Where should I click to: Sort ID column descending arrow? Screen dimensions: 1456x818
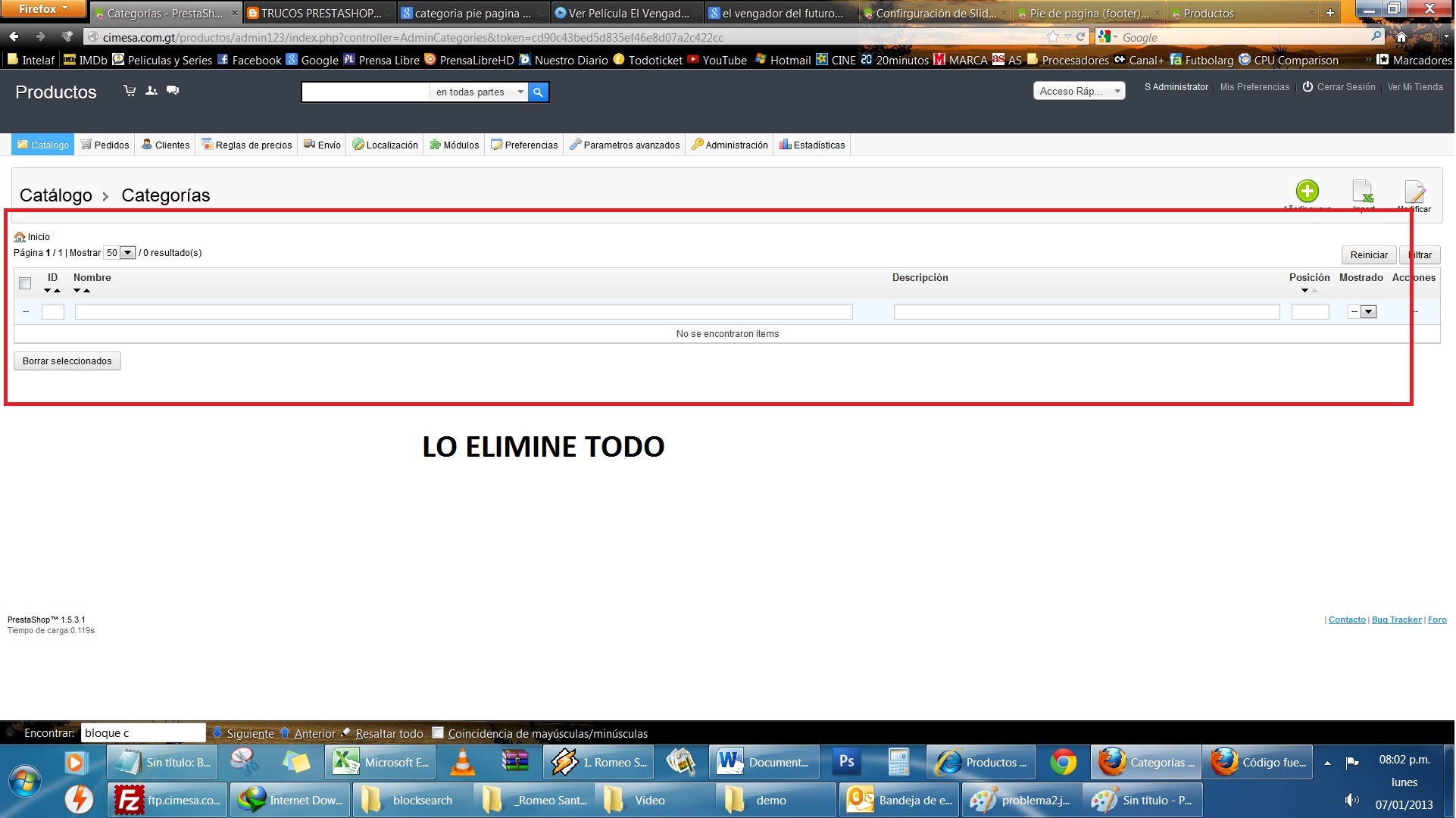(48, 291)
